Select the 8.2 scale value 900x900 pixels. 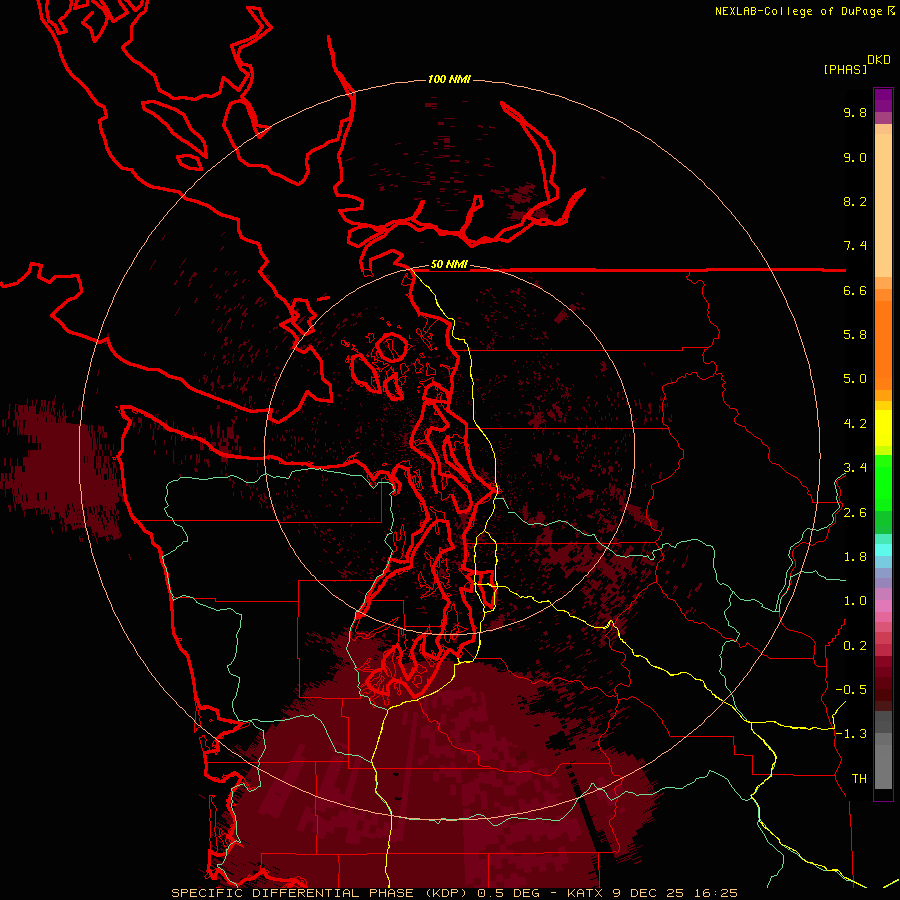click(x=855, y=201)
